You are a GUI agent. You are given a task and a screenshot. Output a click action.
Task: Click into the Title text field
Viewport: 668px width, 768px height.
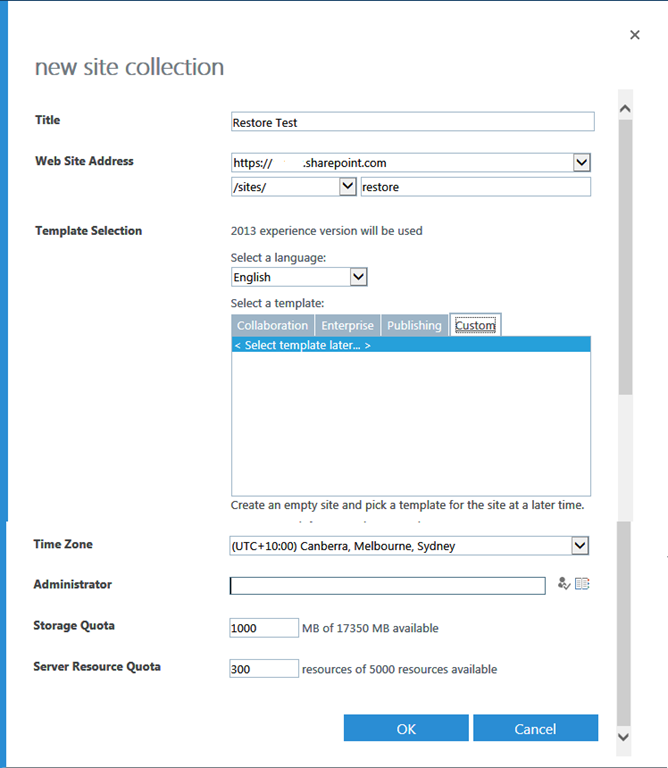pyautogui.click(x=412, y=122)
